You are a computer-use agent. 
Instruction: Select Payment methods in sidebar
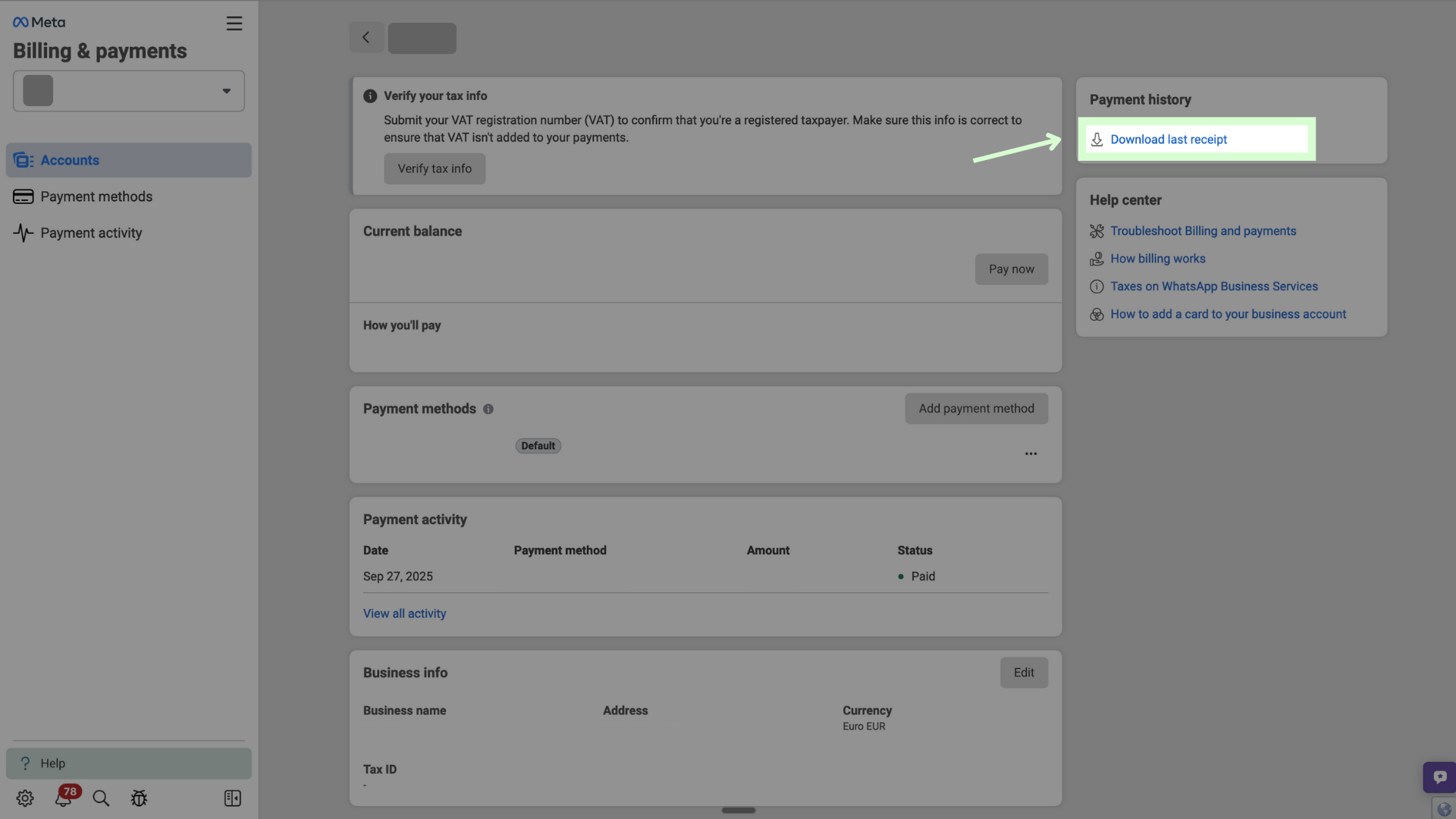point(96,197)
